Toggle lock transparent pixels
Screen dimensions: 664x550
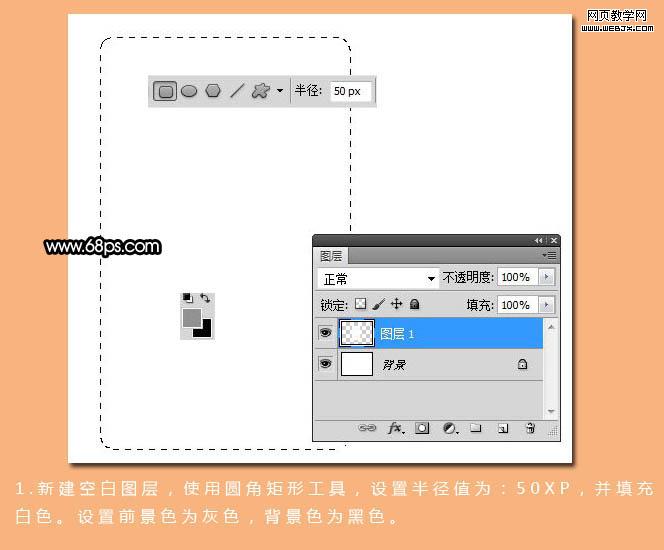point(360,304)
